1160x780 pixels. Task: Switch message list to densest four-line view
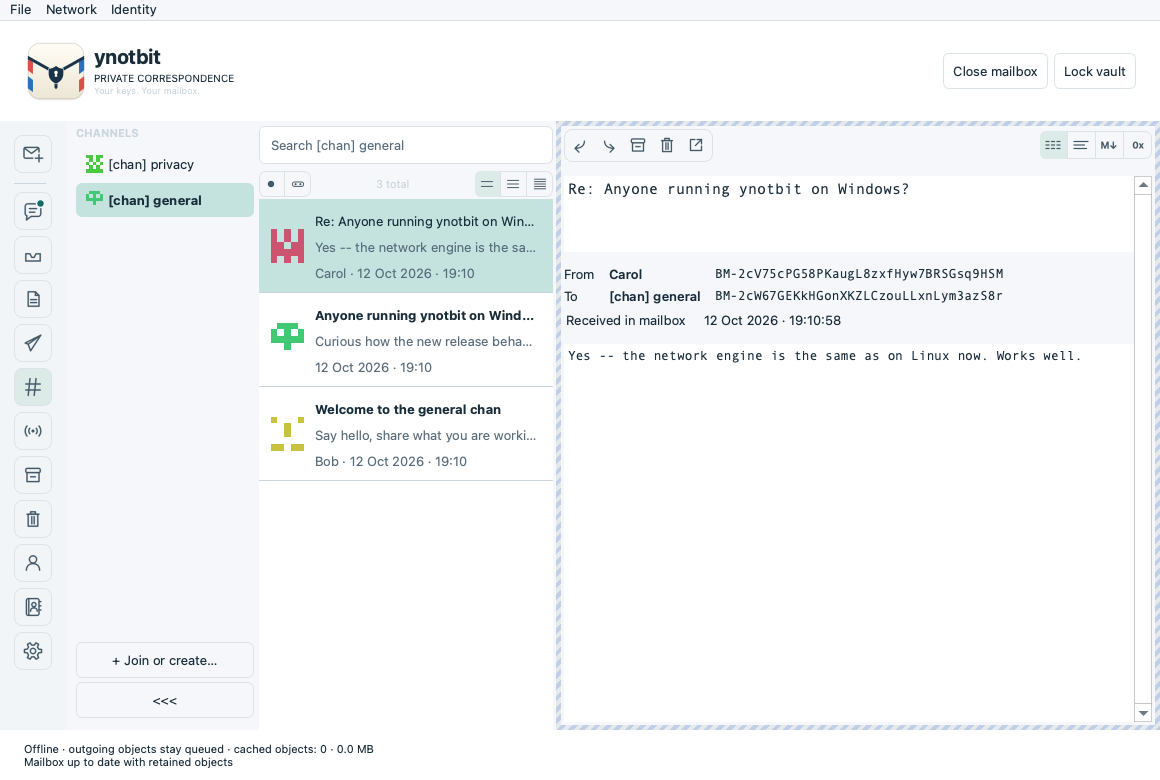pos(539,184)
